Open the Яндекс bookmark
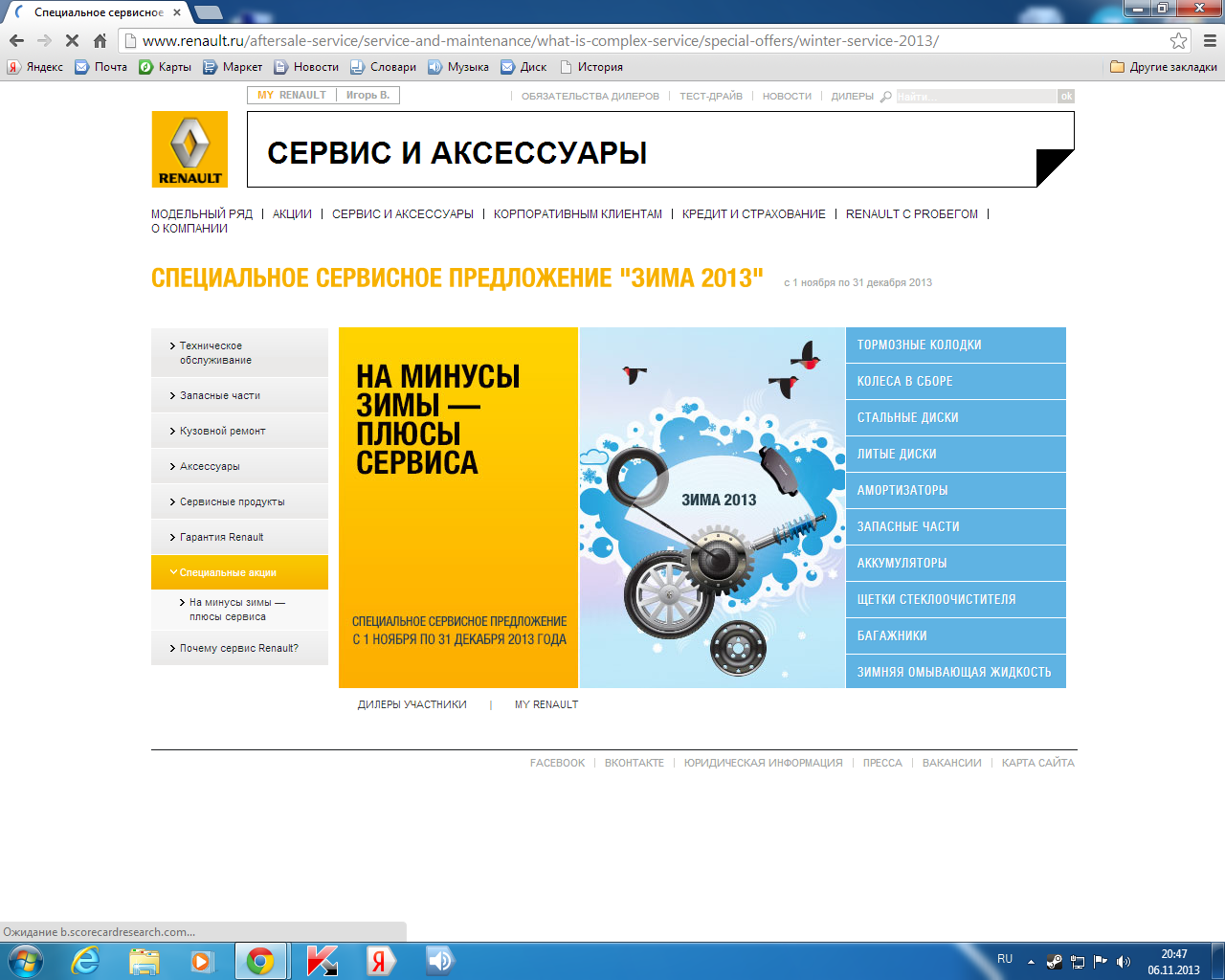 (x=35, y=67)
